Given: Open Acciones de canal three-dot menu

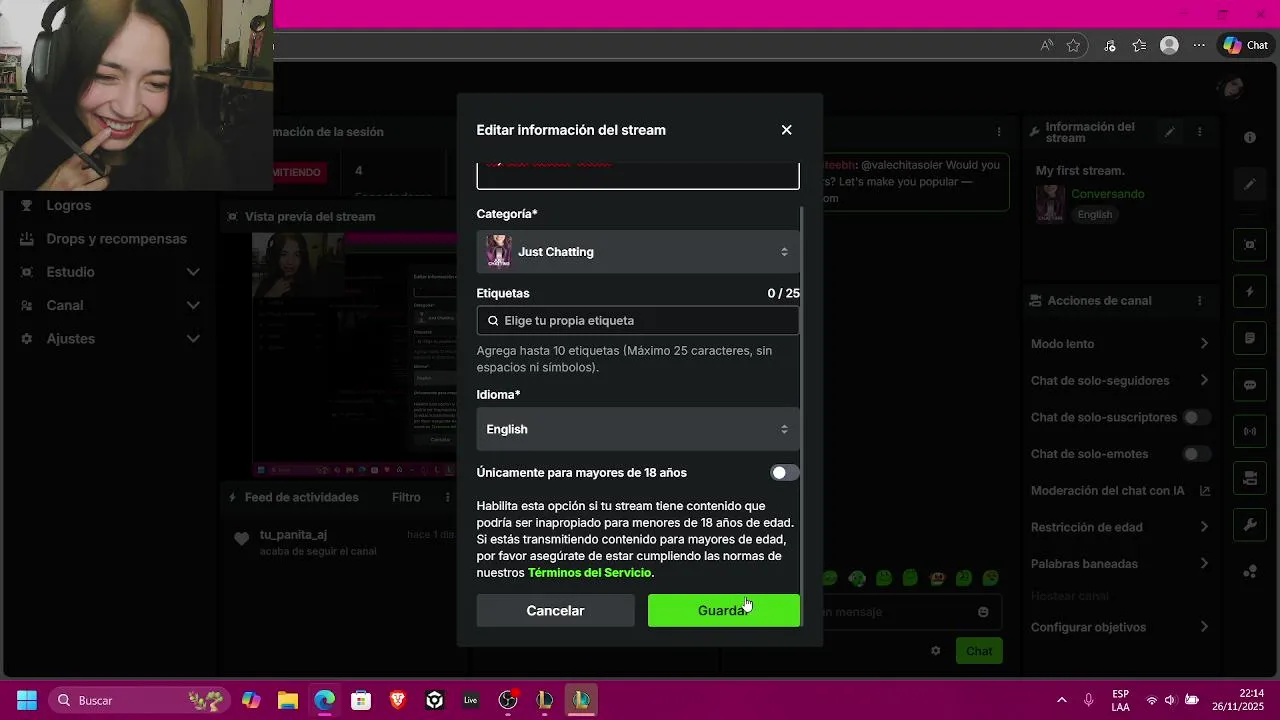Looking at the screenshot, I should pos(1200,301).
